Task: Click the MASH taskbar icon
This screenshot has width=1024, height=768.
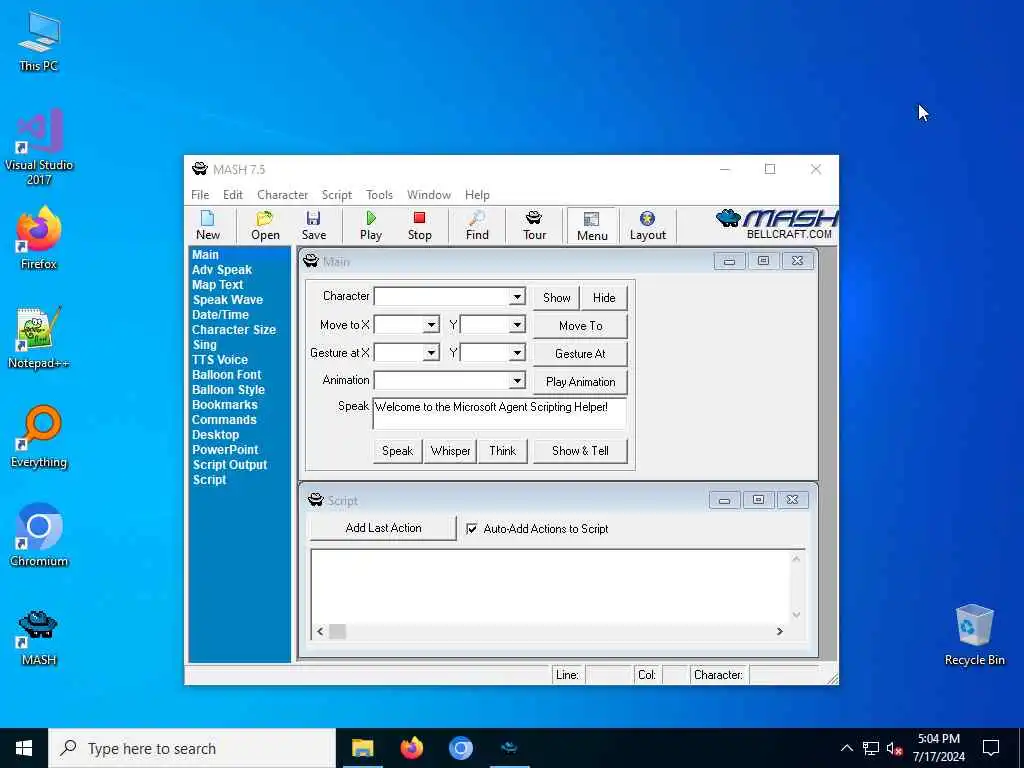Action: pyautogui.click(x=509, y=748)
